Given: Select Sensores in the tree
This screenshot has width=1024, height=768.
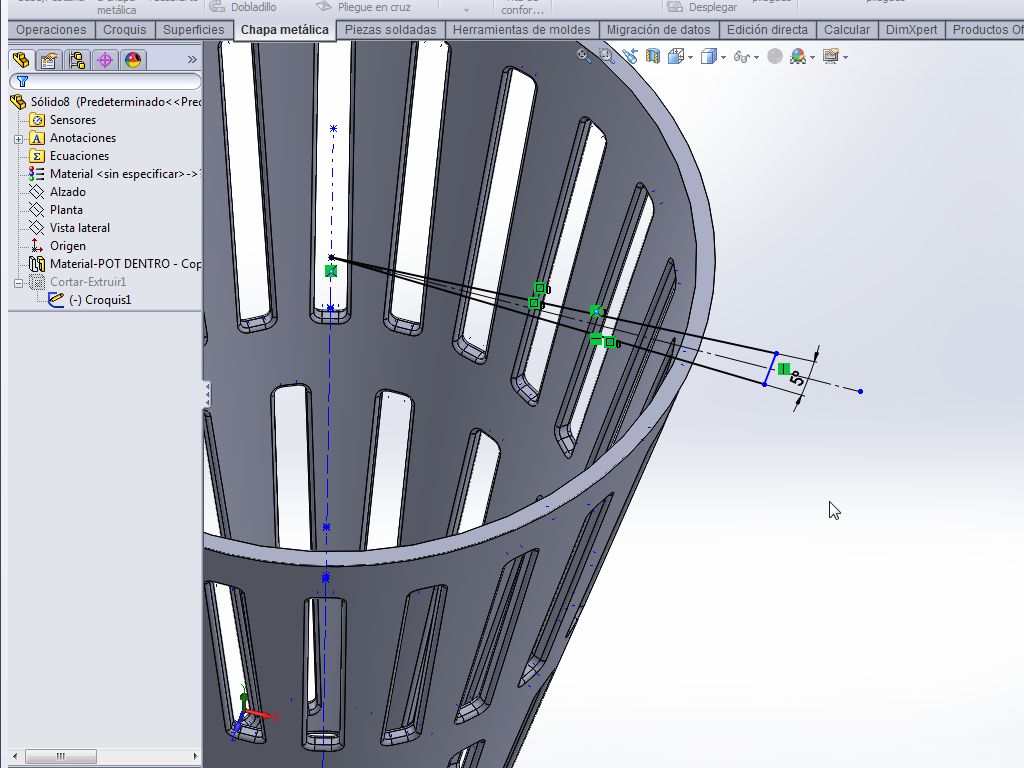Looking at the screenshot, I should [x=72, y=120].
